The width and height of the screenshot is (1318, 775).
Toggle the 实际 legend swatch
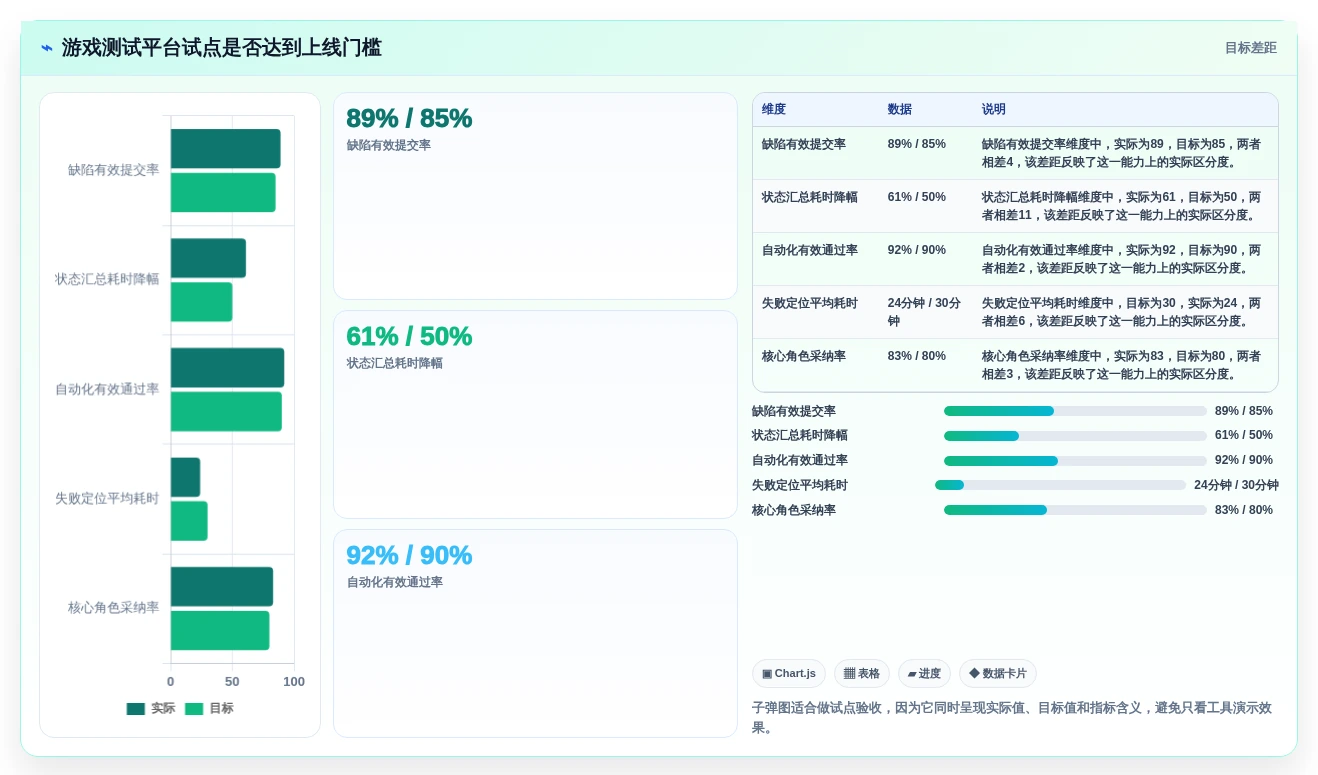pyautogui.click(x=136, y=709)
